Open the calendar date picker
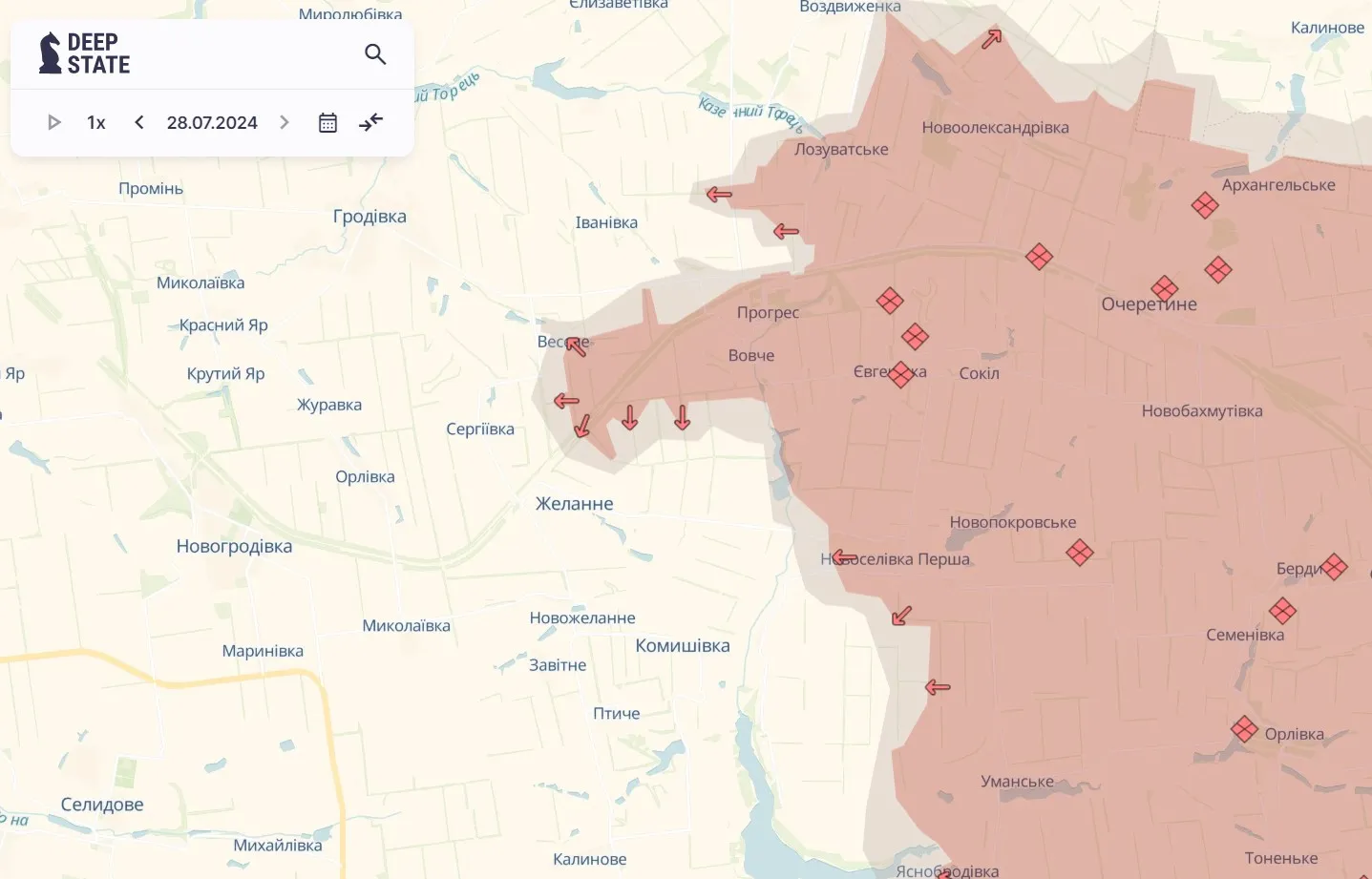The height and width of the screenshot is (879, 1372). click(x=327, y=122)
